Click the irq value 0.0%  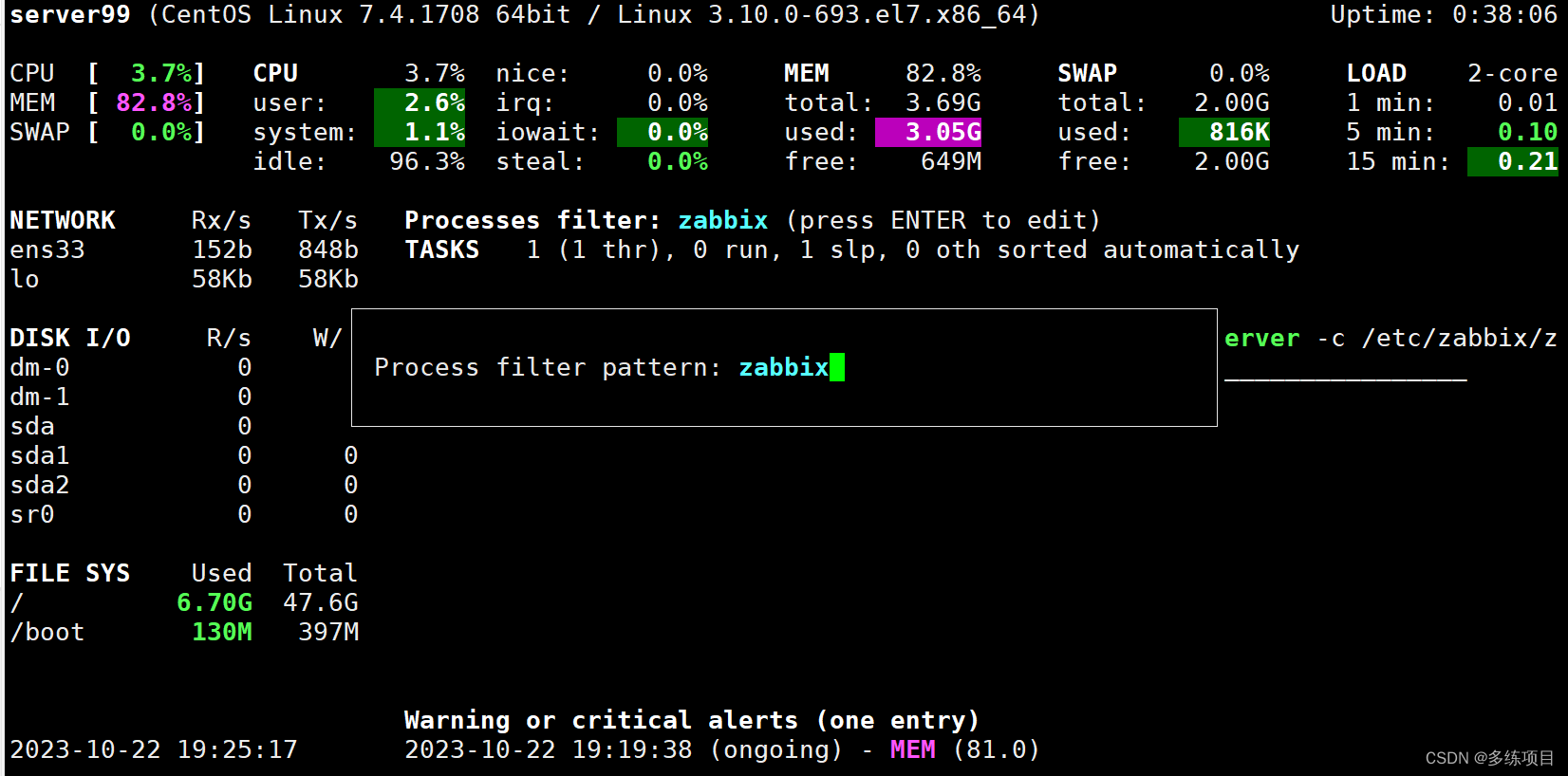pos(678,102)
